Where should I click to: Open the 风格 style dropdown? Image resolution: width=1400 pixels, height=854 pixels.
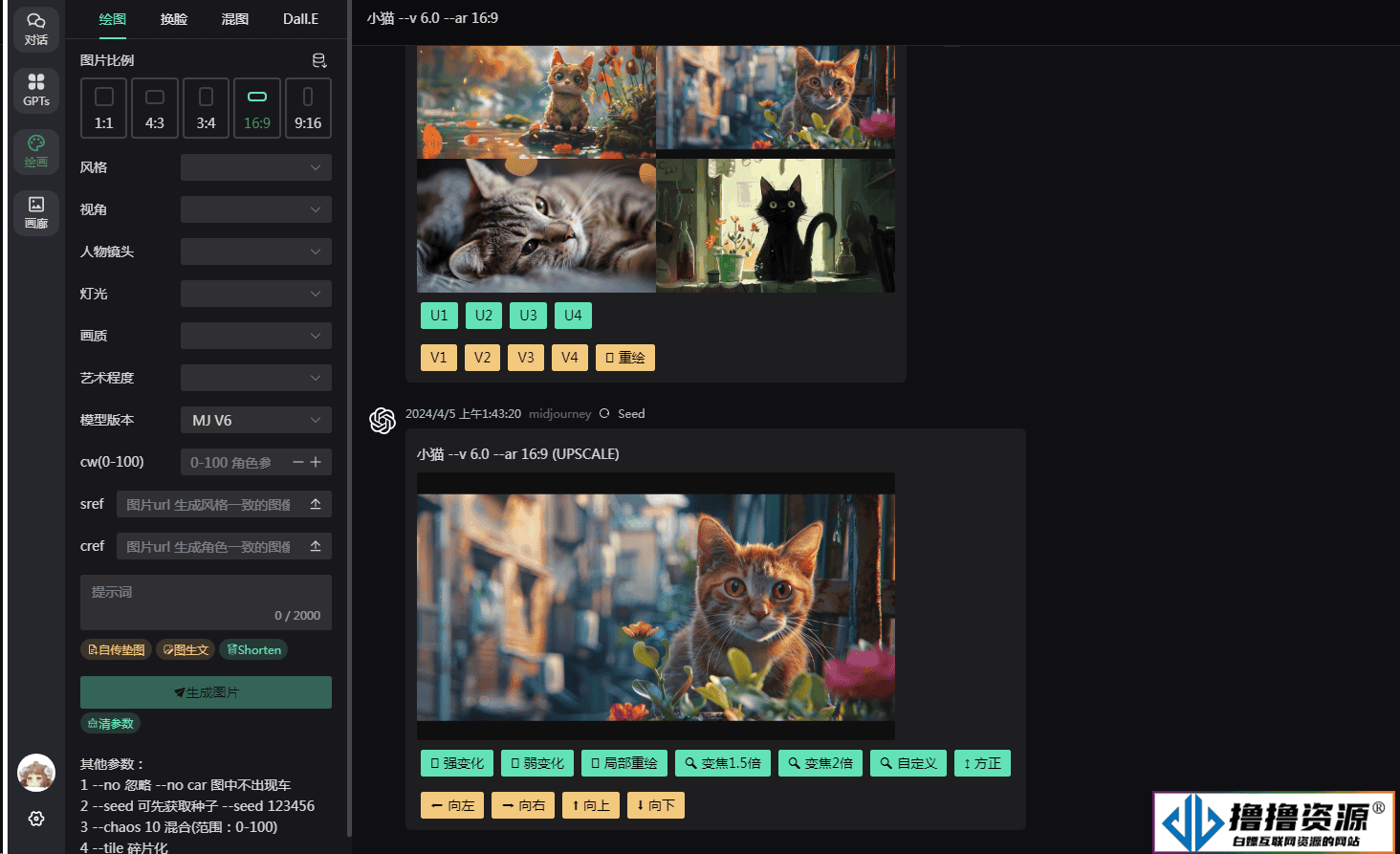pos(256,167)
